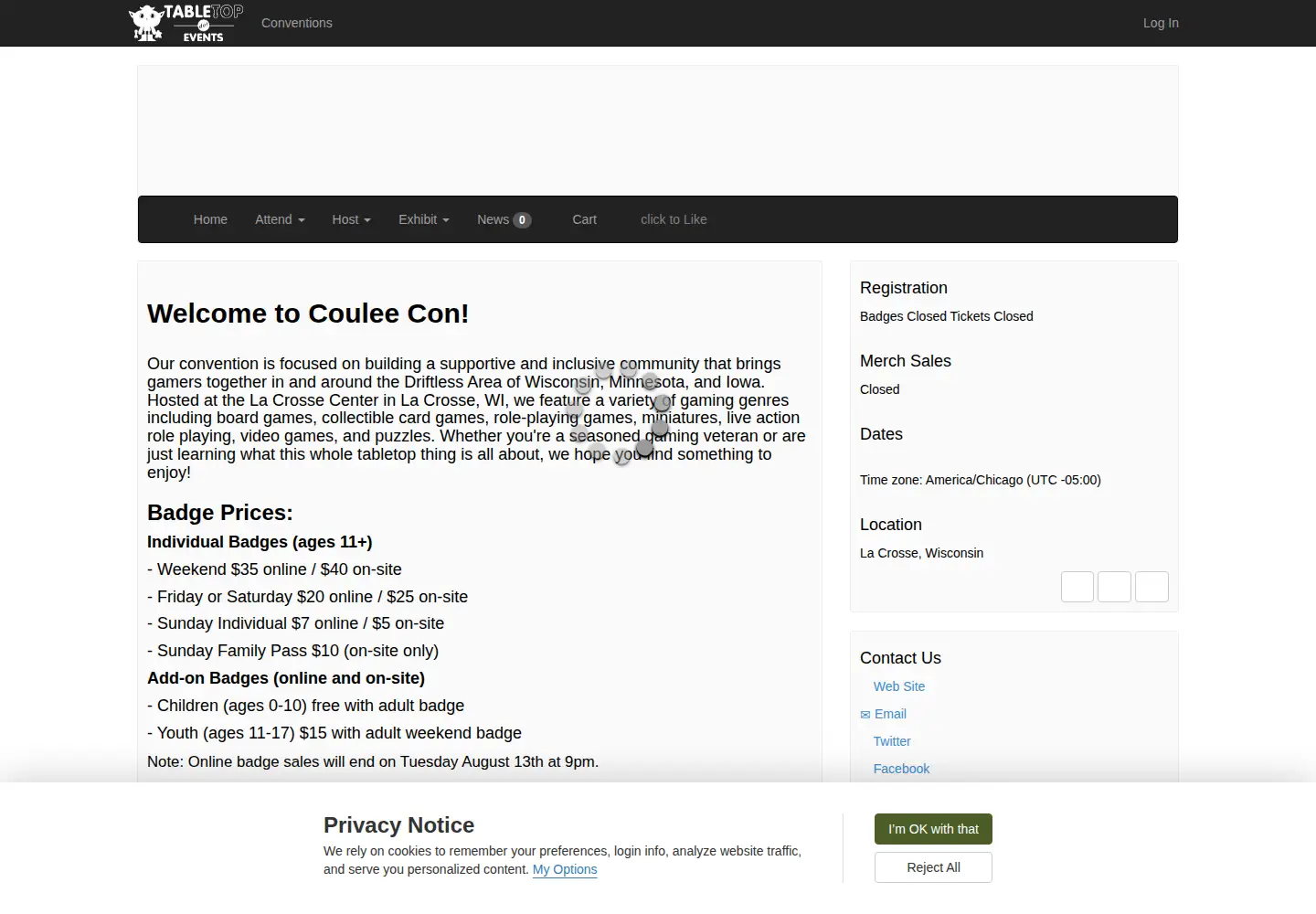Accept cookies with 'I'm OK with that'
Screen dimensions: 1316x914
(x=933, y=829)
